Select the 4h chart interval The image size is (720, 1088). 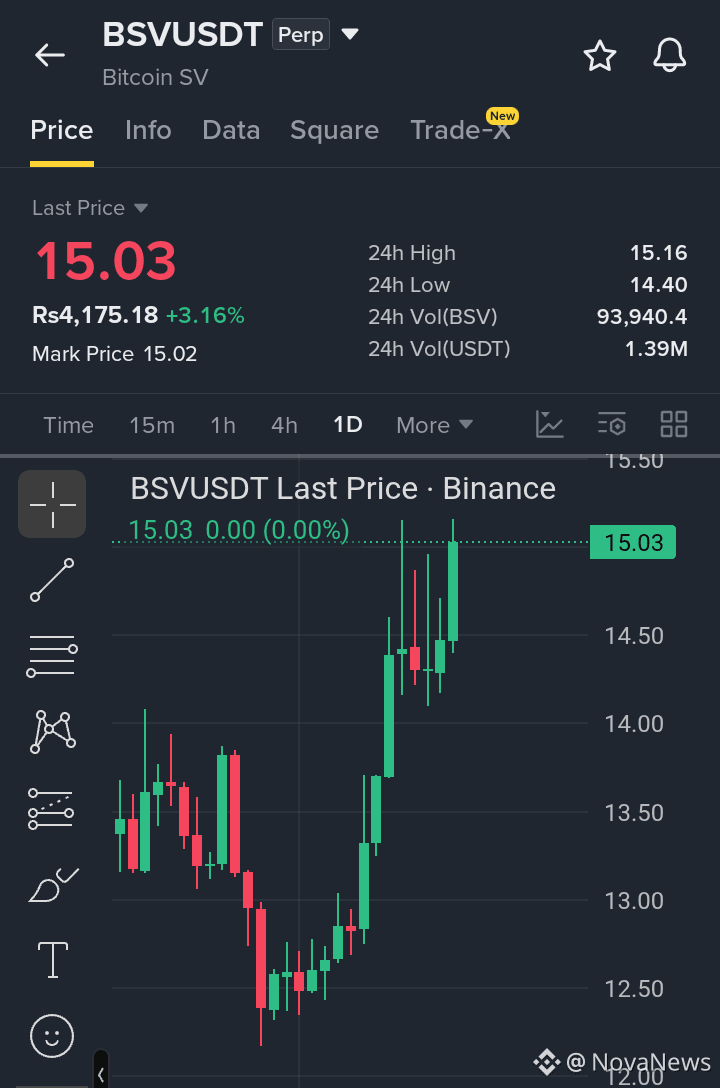(x=284, y=425)
